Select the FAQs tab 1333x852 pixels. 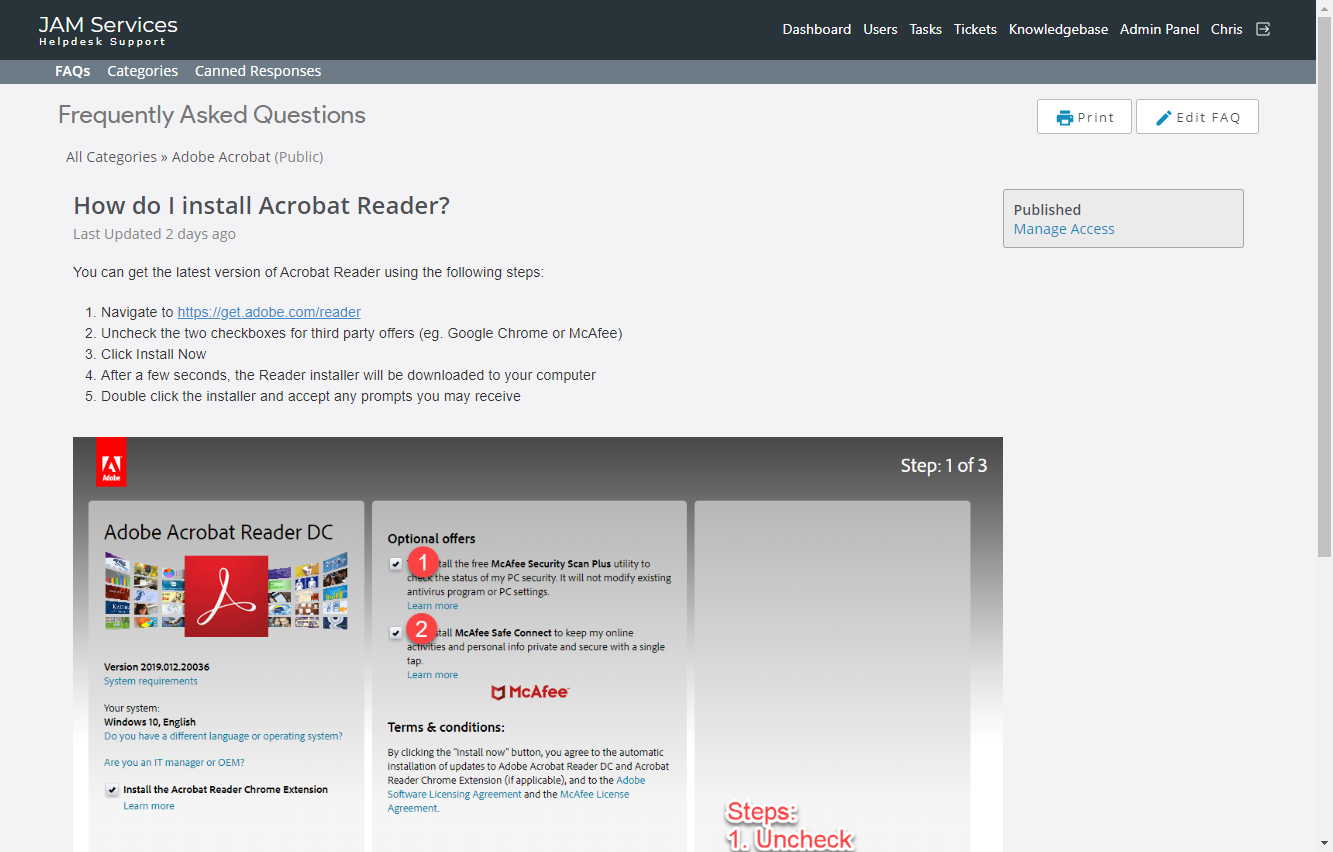coord(73,71)
